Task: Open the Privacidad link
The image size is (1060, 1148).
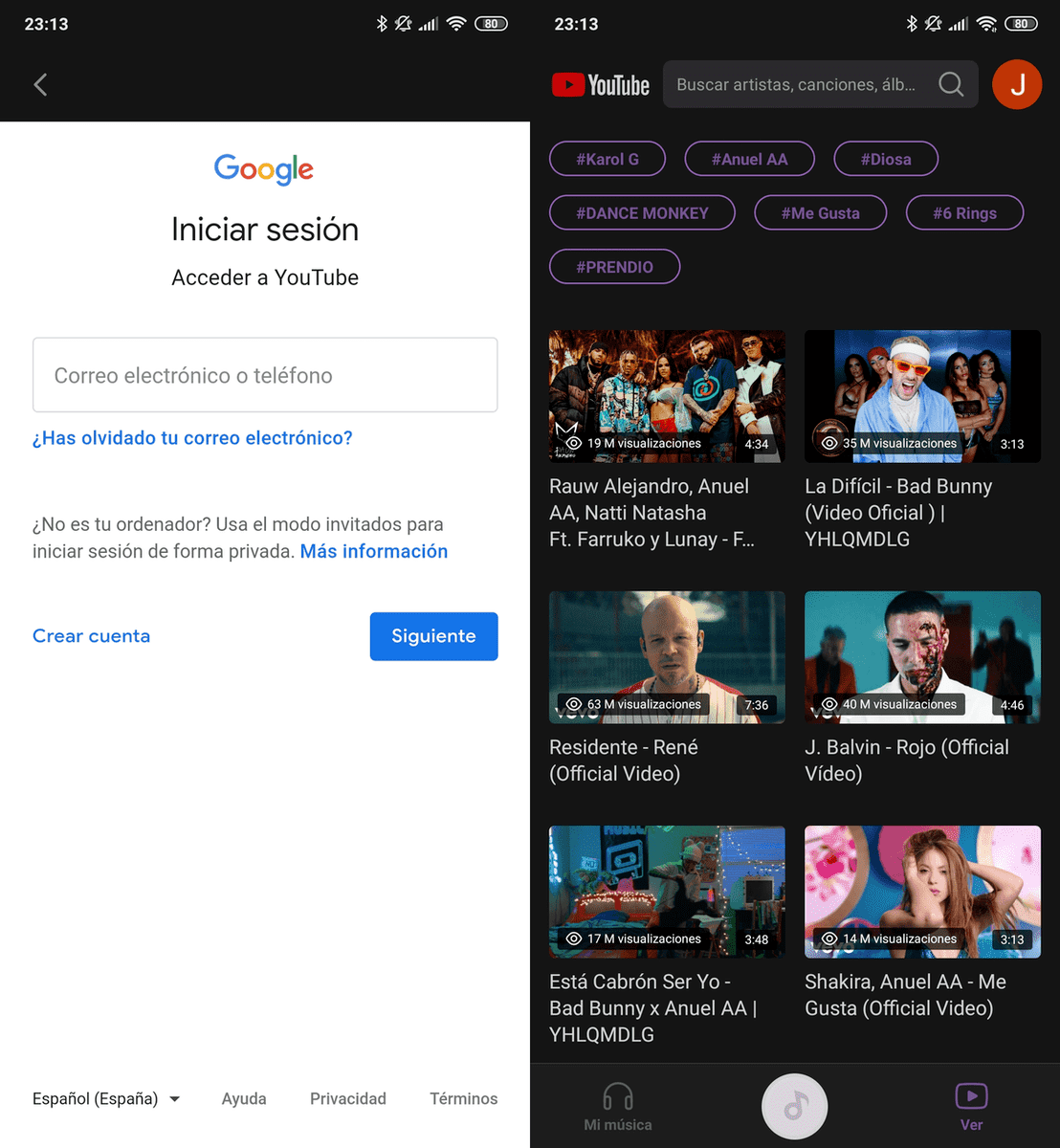Action: 348,1098
